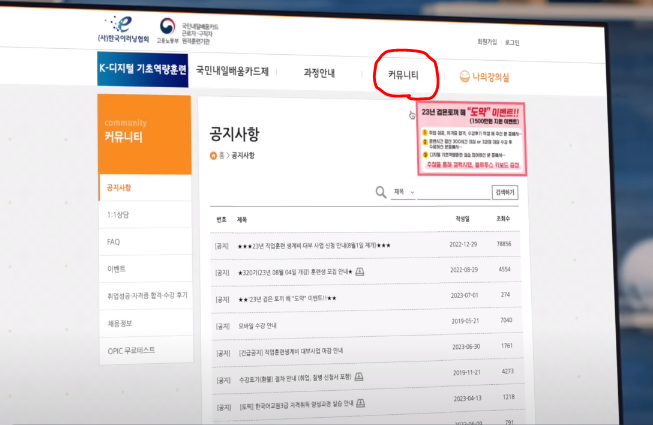This screenshot has height=425, width=653.
Task: Click the 고용노동부 emblem logo
Action: tap(167, 30)
